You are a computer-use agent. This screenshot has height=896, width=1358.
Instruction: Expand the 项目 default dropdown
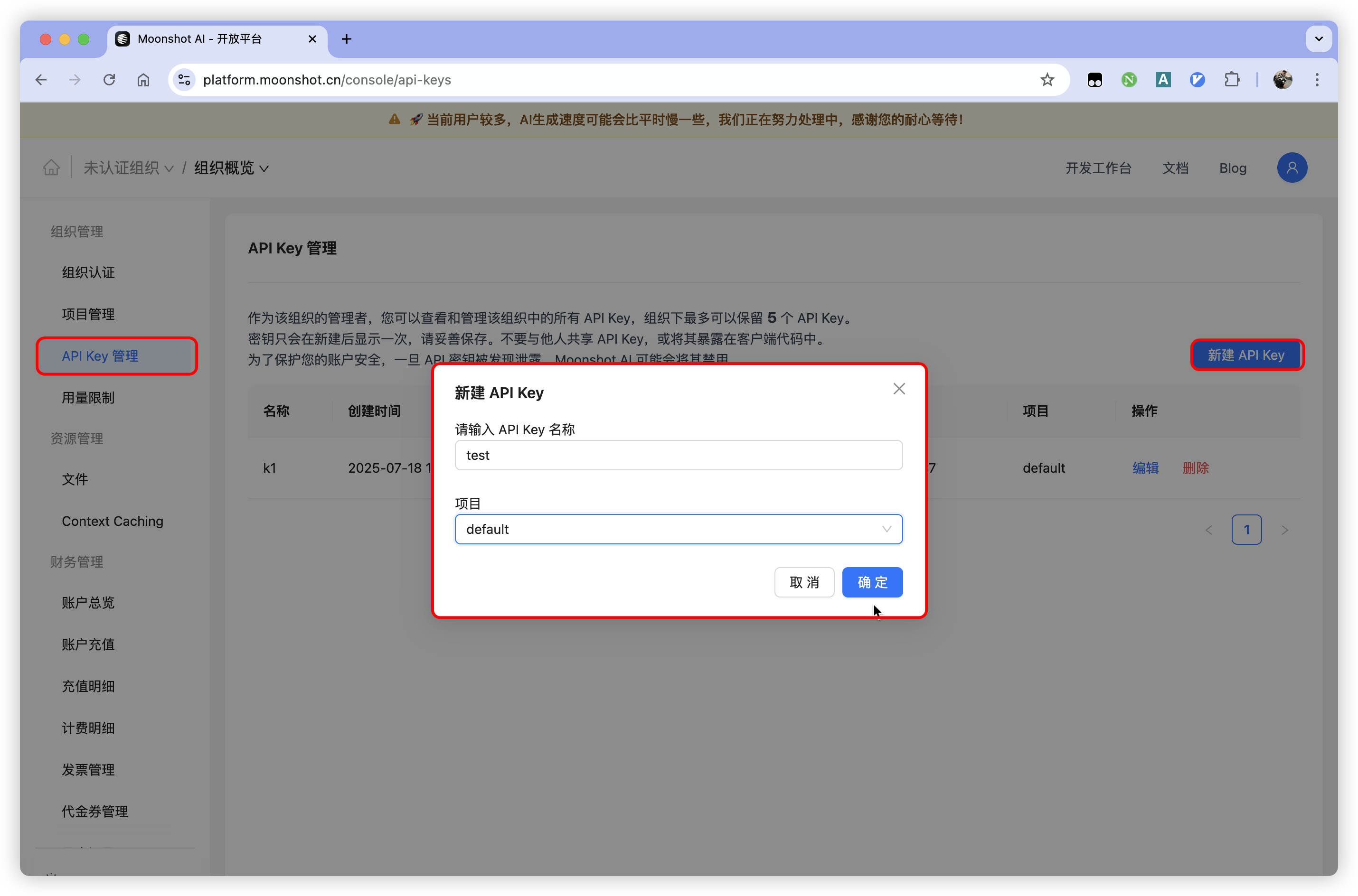679,529
